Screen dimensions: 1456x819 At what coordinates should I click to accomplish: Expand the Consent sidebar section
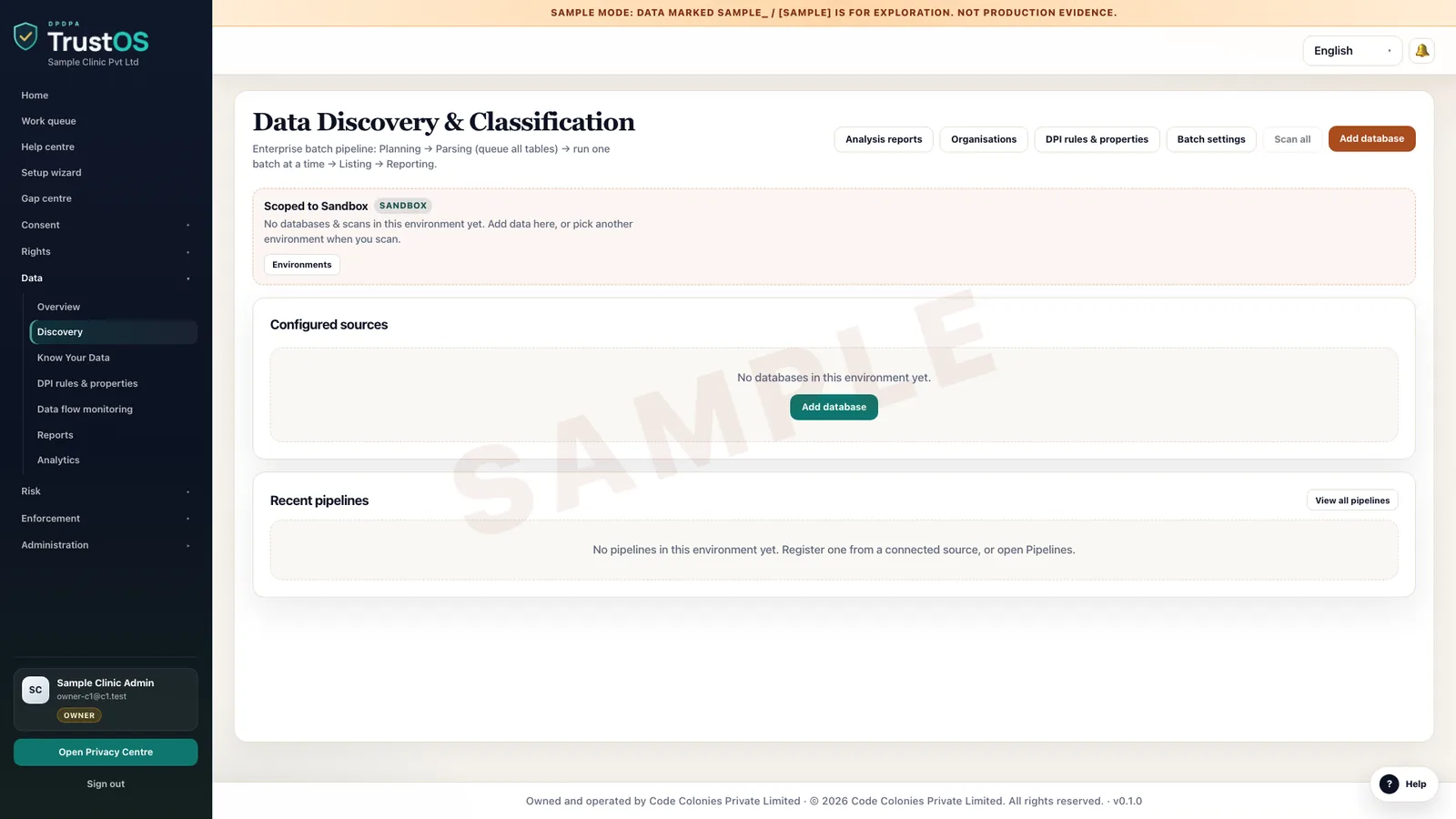[106, 225]
